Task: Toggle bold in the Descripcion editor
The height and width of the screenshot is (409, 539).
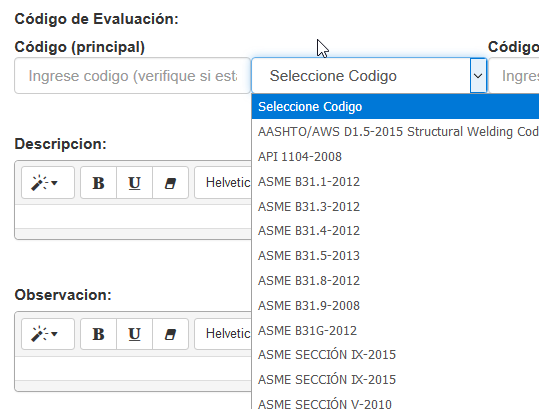Action: tap(98, 183)
